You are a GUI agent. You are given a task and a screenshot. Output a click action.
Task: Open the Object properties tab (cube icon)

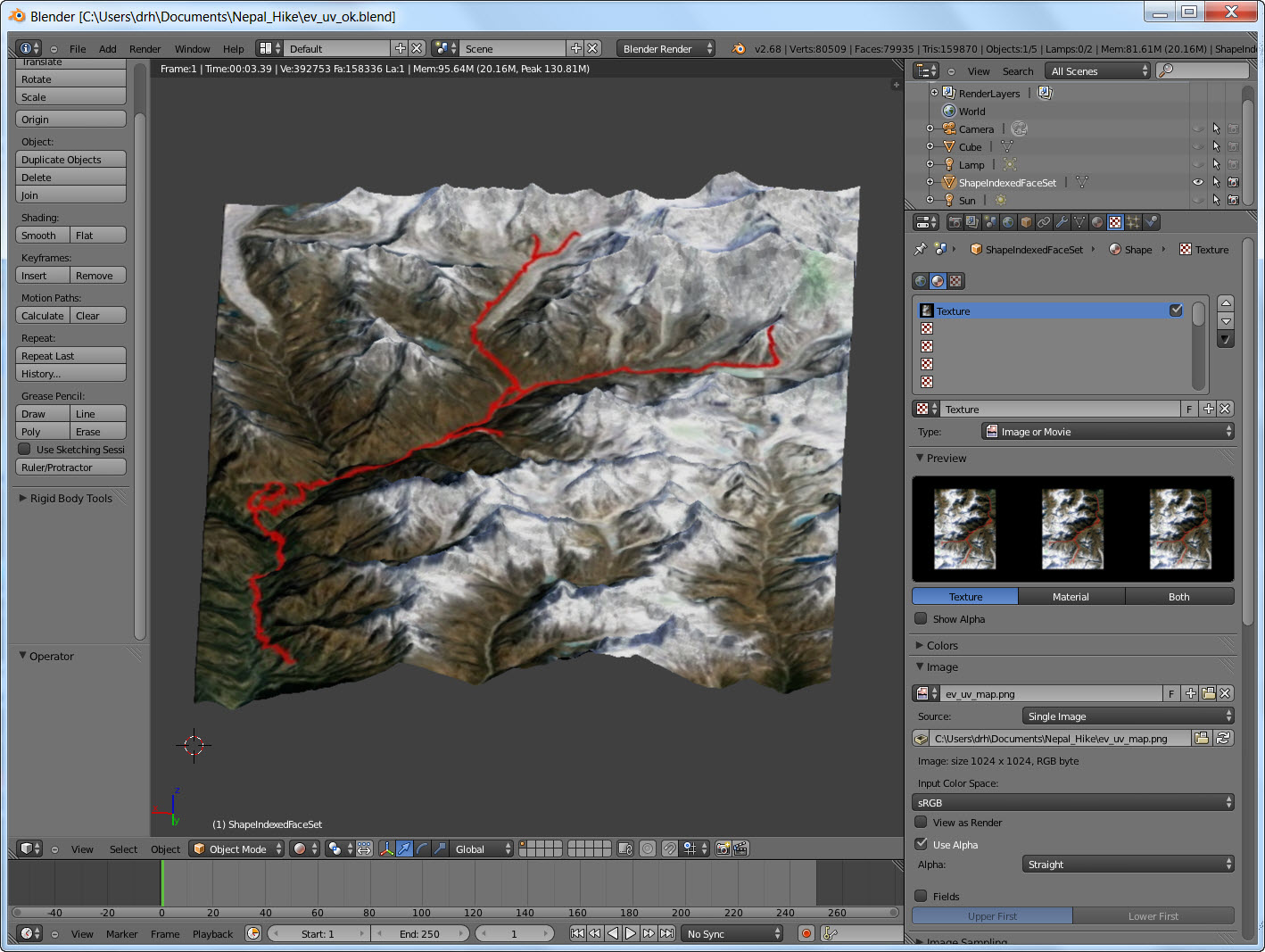click(1026, 222)
